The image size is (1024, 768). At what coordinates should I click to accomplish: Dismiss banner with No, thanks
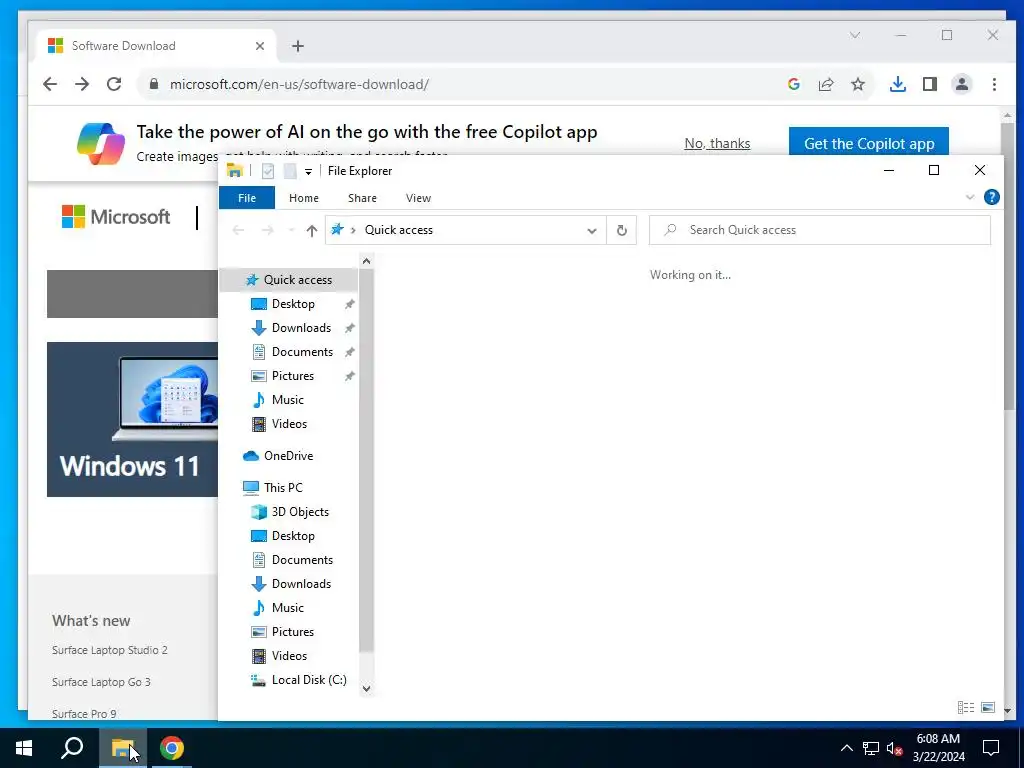click(717, 143)
